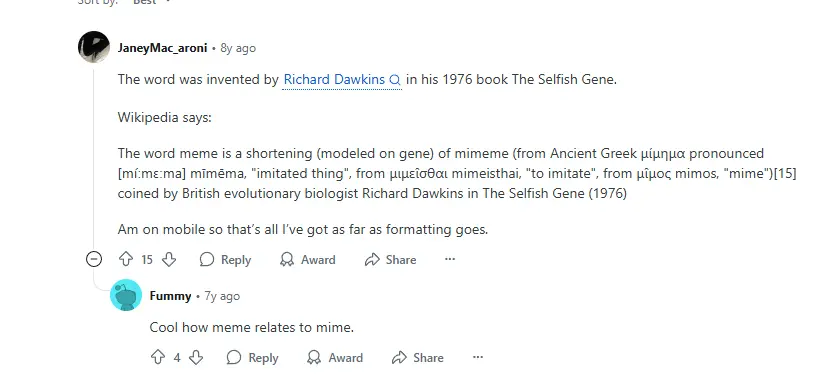832x388 pixels.
Task: Give an award to JaneyMac_aroni's comment
Action: (308, 260)
